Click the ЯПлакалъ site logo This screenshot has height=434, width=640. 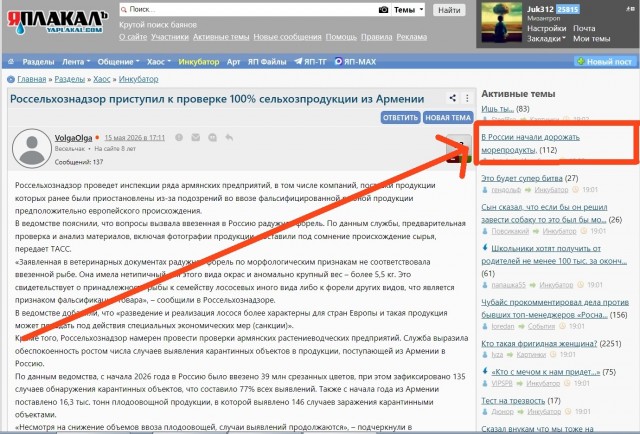(57, 22)
